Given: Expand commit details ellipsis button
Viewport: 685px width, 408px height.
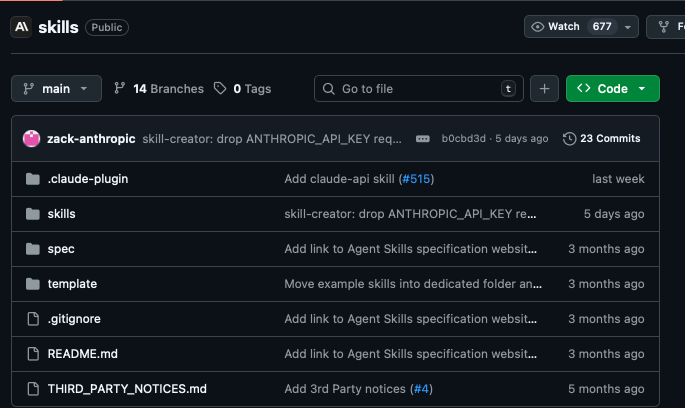Looking at the screenshot, I should pyautogui.click(x=422, y=139).
